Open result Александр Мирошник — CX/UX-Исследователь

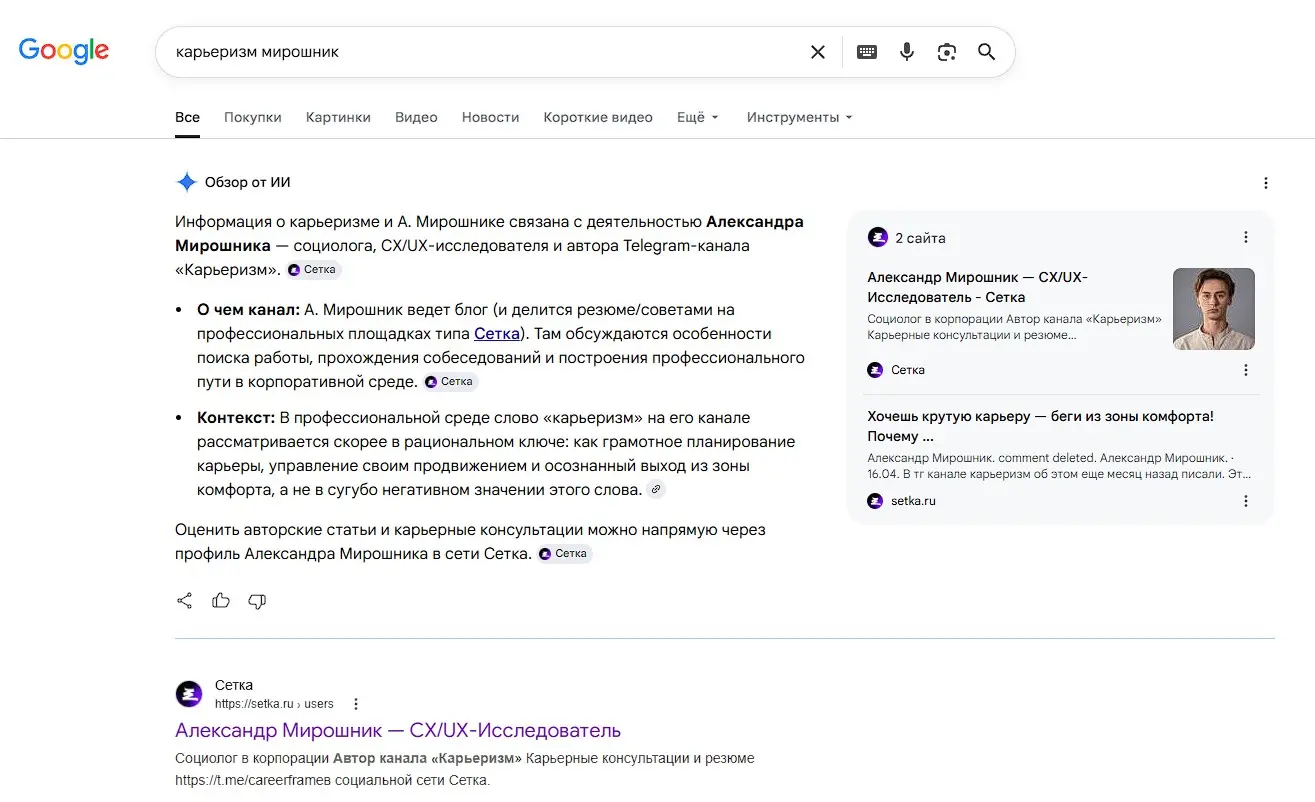tap(398, 730)
